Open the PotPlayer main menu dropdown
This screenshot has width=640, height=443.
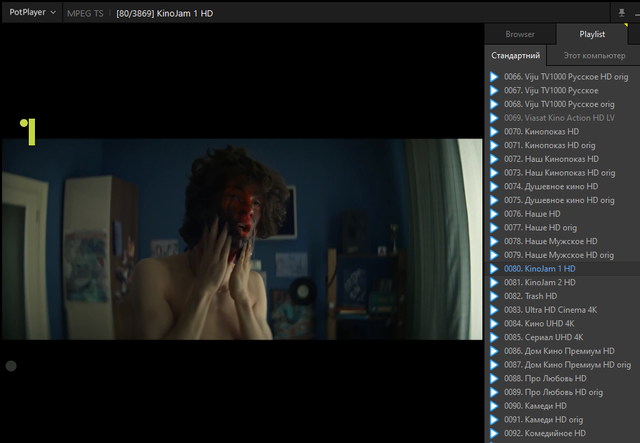[32, 12]
